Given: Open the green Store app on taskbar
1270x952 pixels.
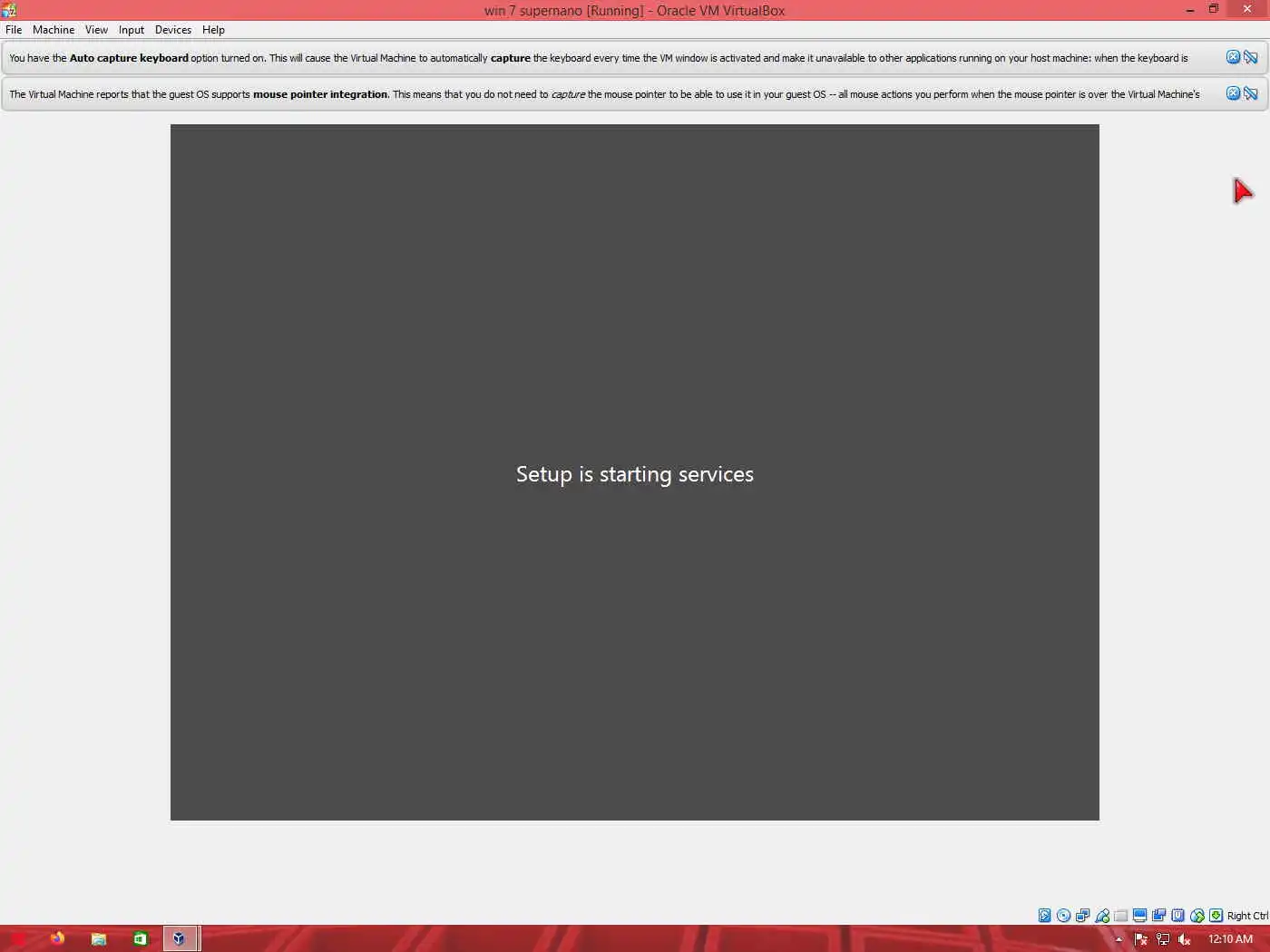Looking at the screenshot, I should click(x=140, y=938).
